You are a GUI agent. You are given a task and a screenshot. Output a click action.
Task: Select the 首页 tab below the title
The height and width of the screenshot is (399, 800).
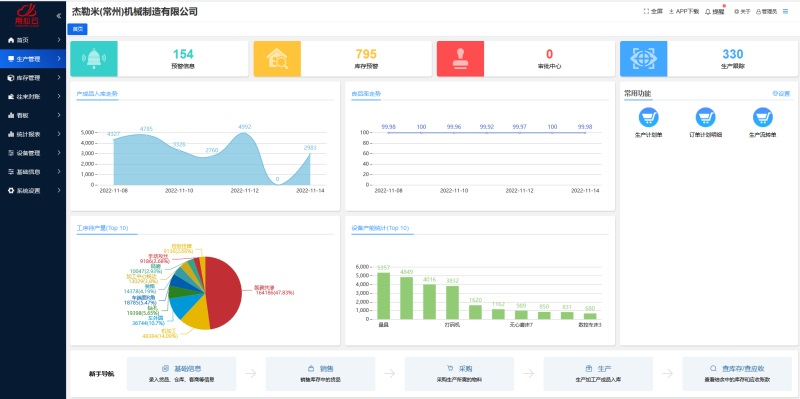click(x=78, y=29)
